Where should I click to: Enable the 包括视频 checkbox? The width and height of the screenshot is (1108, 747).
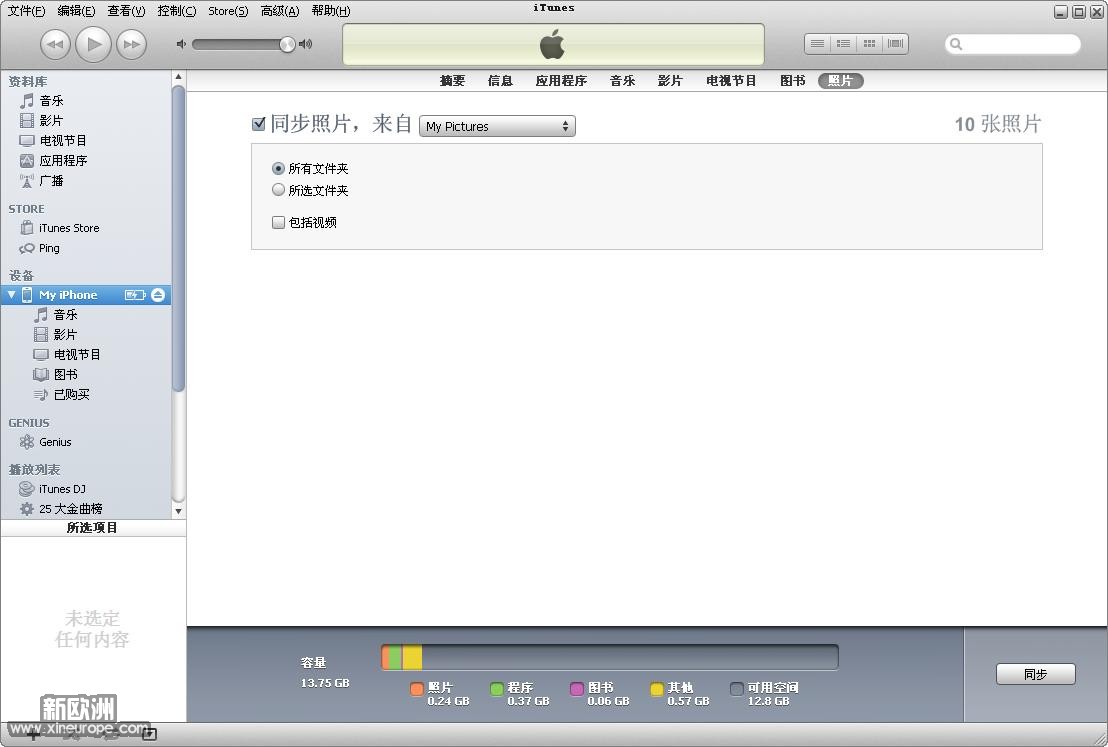[278, 222]
